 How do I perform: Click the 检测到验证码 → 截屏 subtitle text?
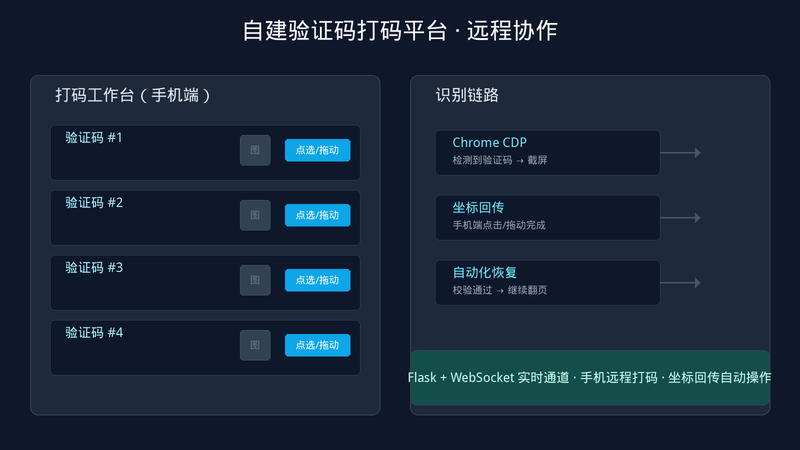click(499, 160)
